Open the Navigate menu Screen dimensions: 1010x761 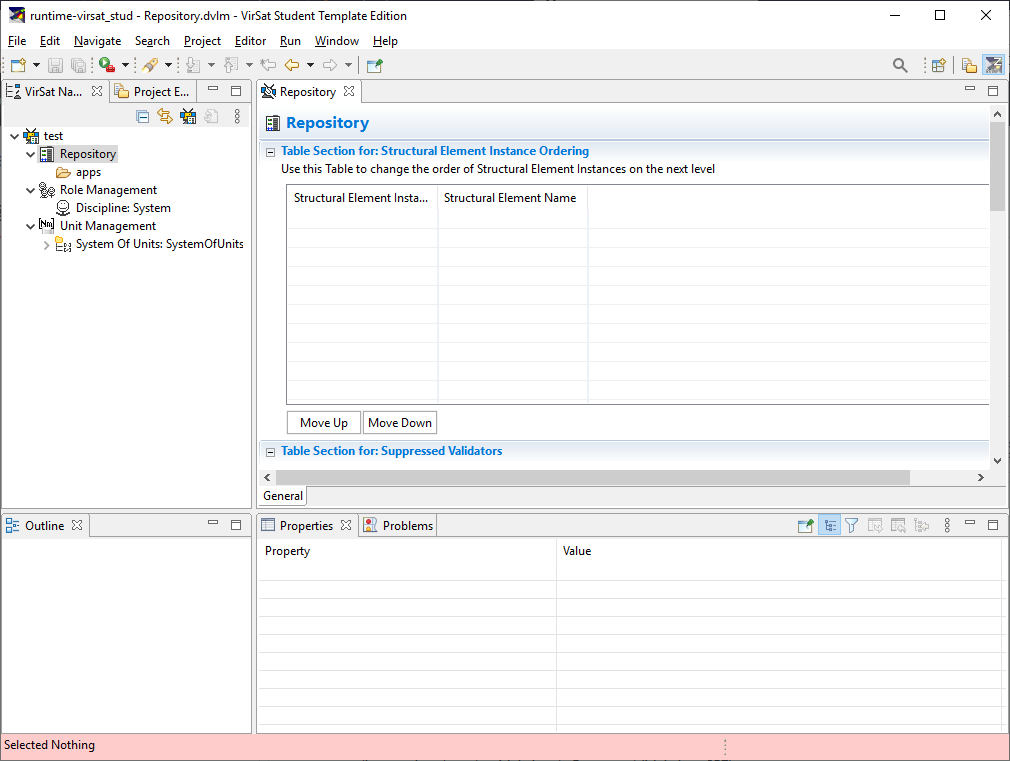[x=97, y=41]
